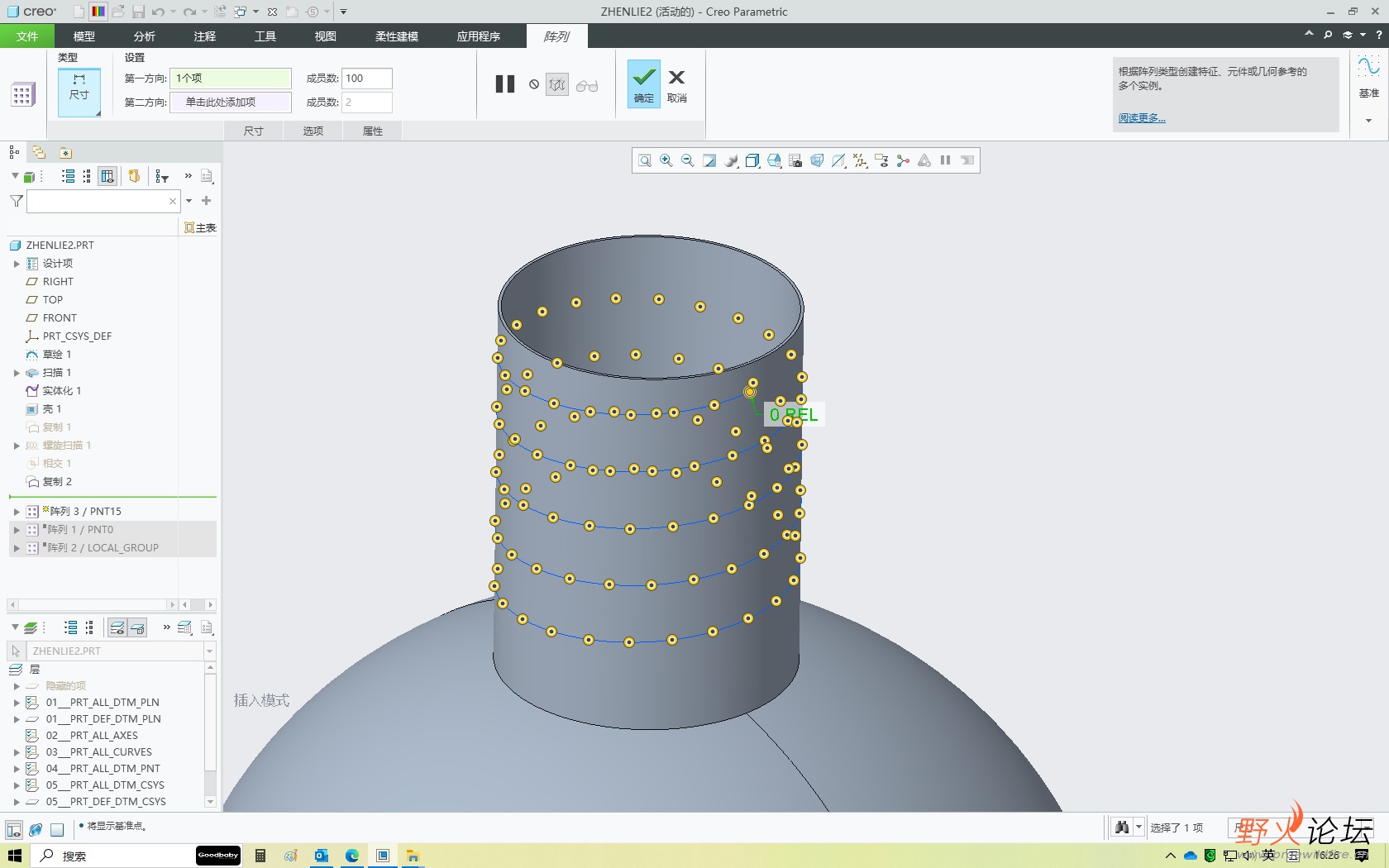Open the section view icon

(838, 160)
